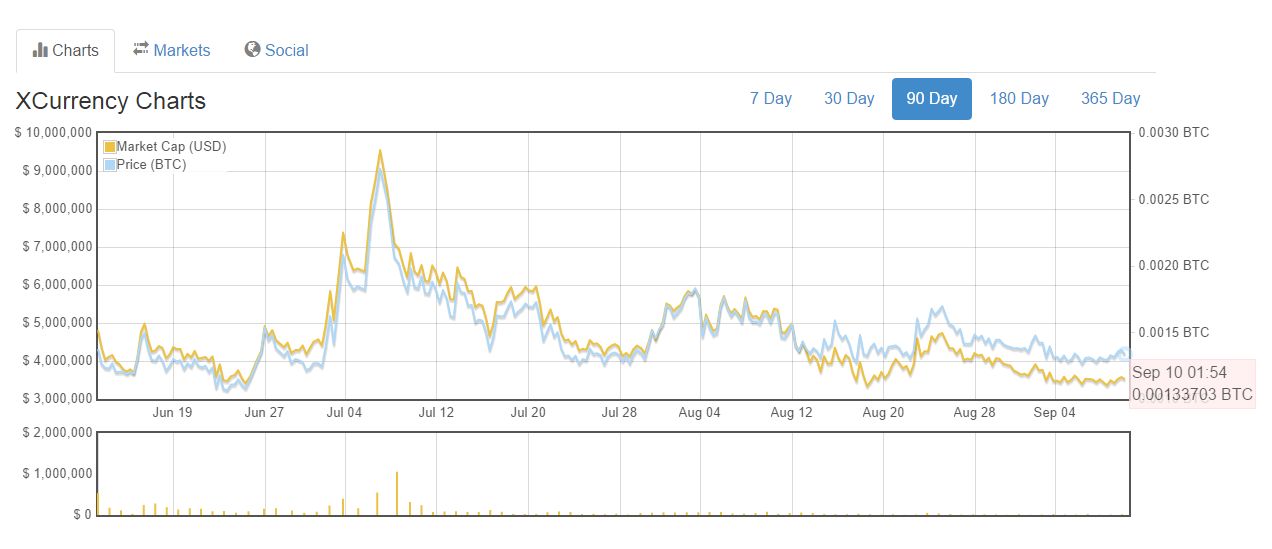
Task: Click the $ 5,000,000 axis label
Action: tap(58, 322)
